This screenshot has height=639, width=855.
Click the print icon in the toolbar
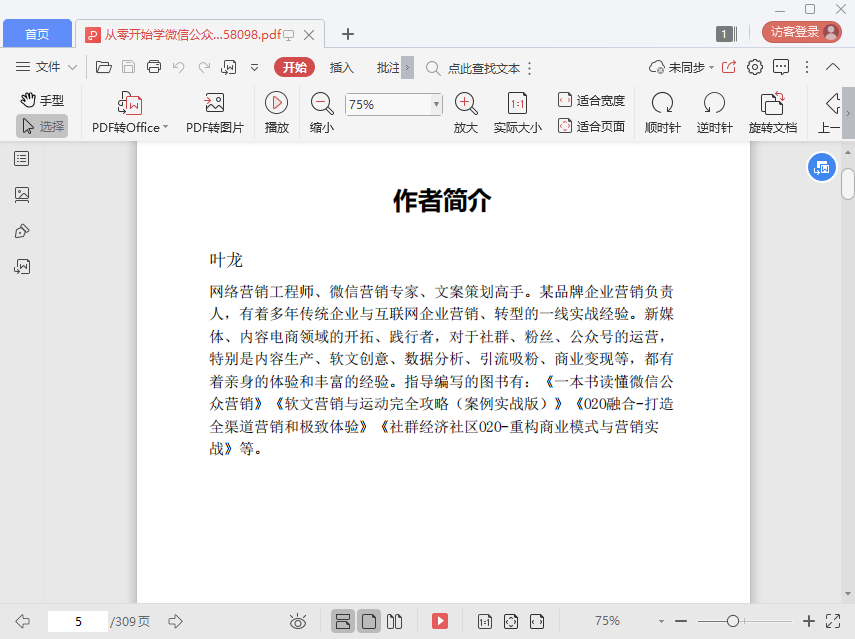pyautogui.click(x=154, y=67)
